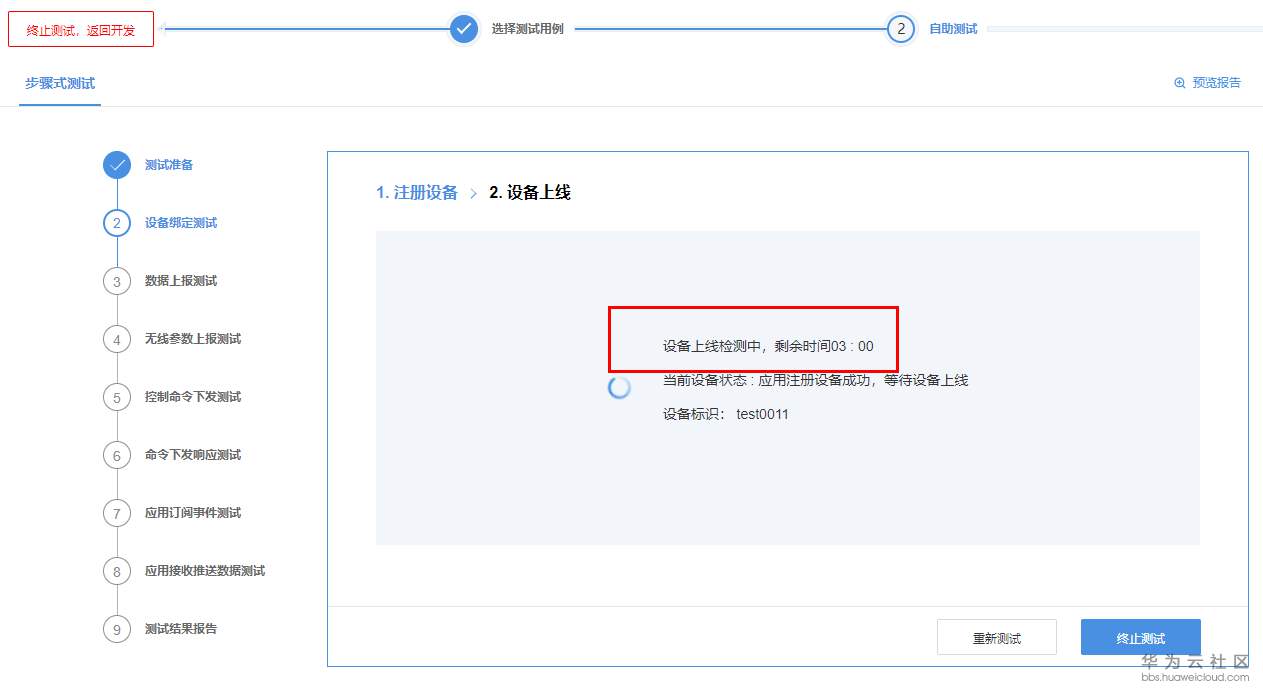The height and width of the screenshot is (692, 1263).
Task: Click the step 4 circle beside 无线参数上报测试
Action: tap(117, 339)
